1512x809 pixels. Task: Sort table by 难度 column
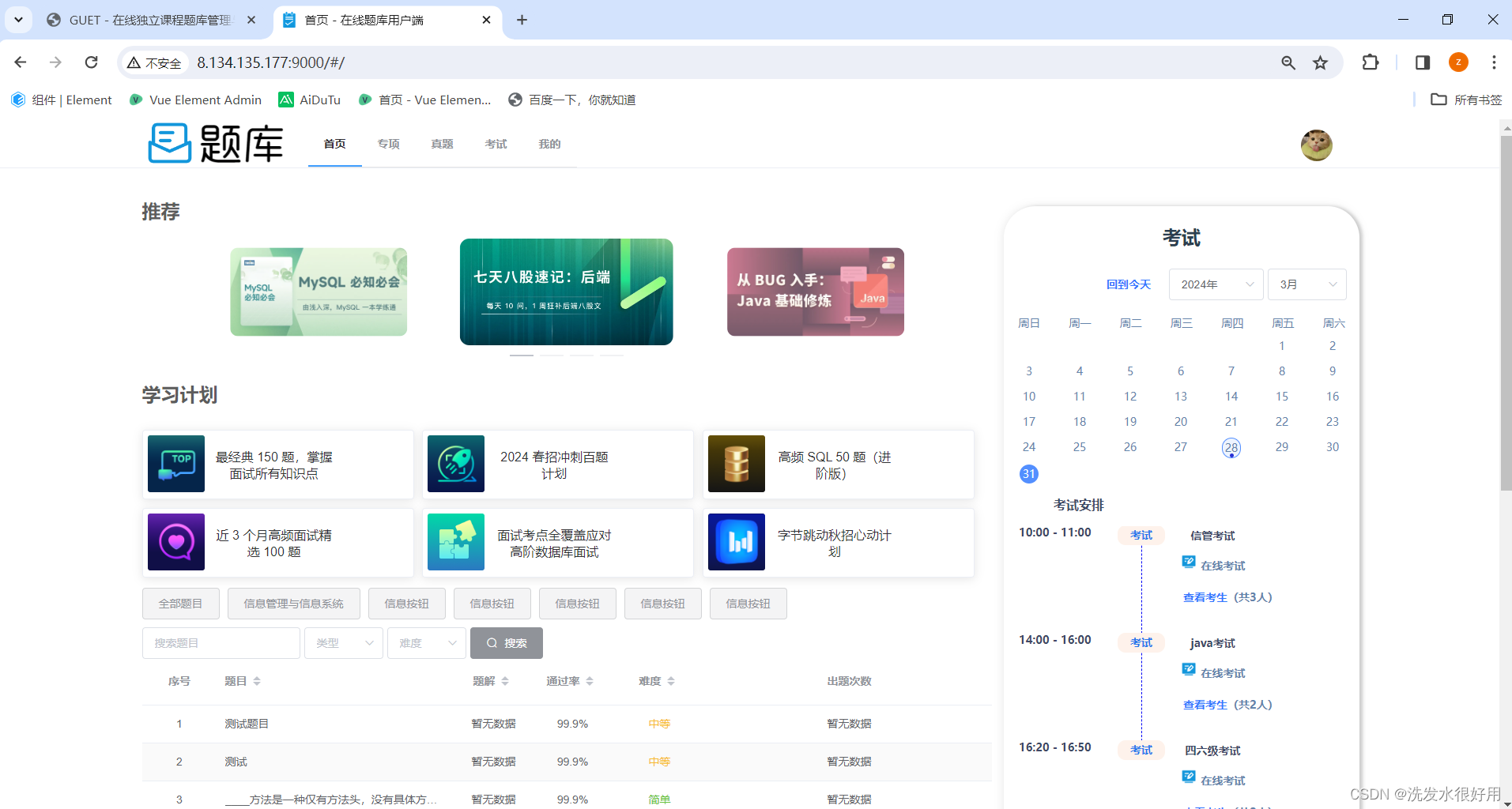pyautogui.click(x=671, y=681)
